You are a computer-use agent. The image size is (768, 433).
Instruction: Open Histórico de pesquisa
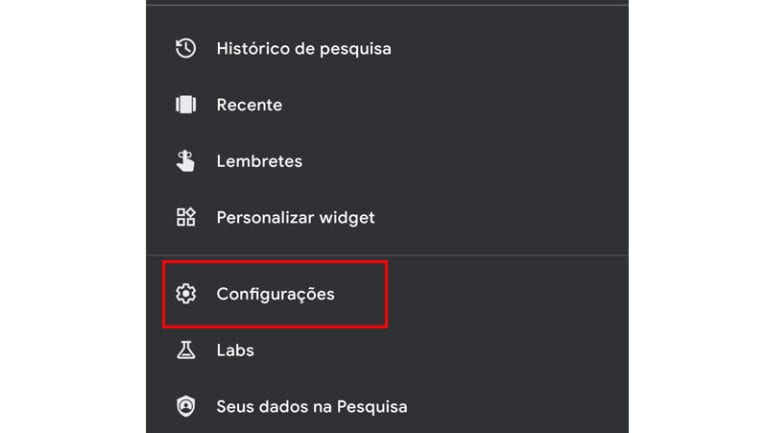tap(303, 48)
